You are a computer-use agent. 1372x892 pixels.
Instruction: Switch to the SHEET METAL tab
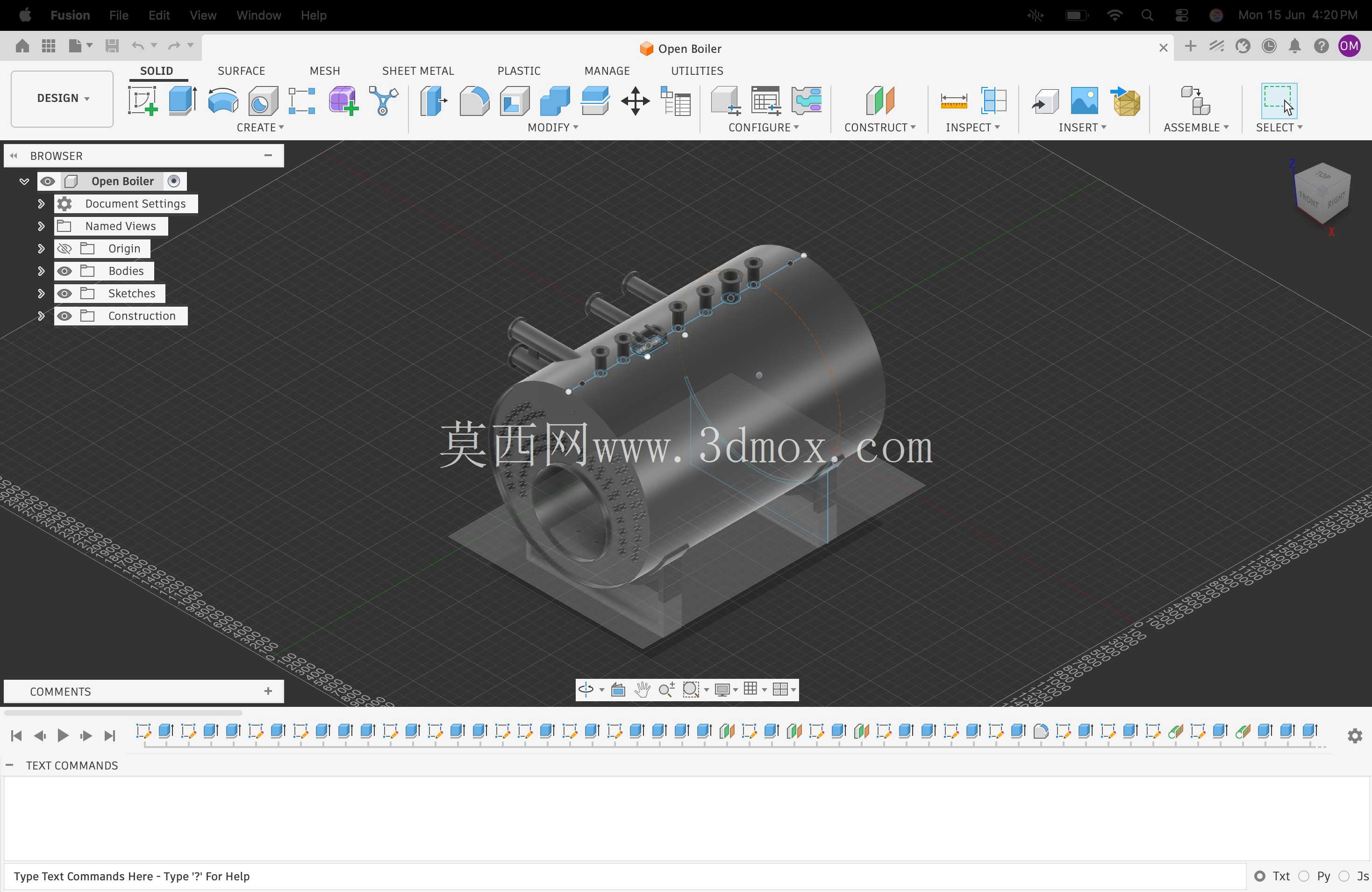(418, 71)
